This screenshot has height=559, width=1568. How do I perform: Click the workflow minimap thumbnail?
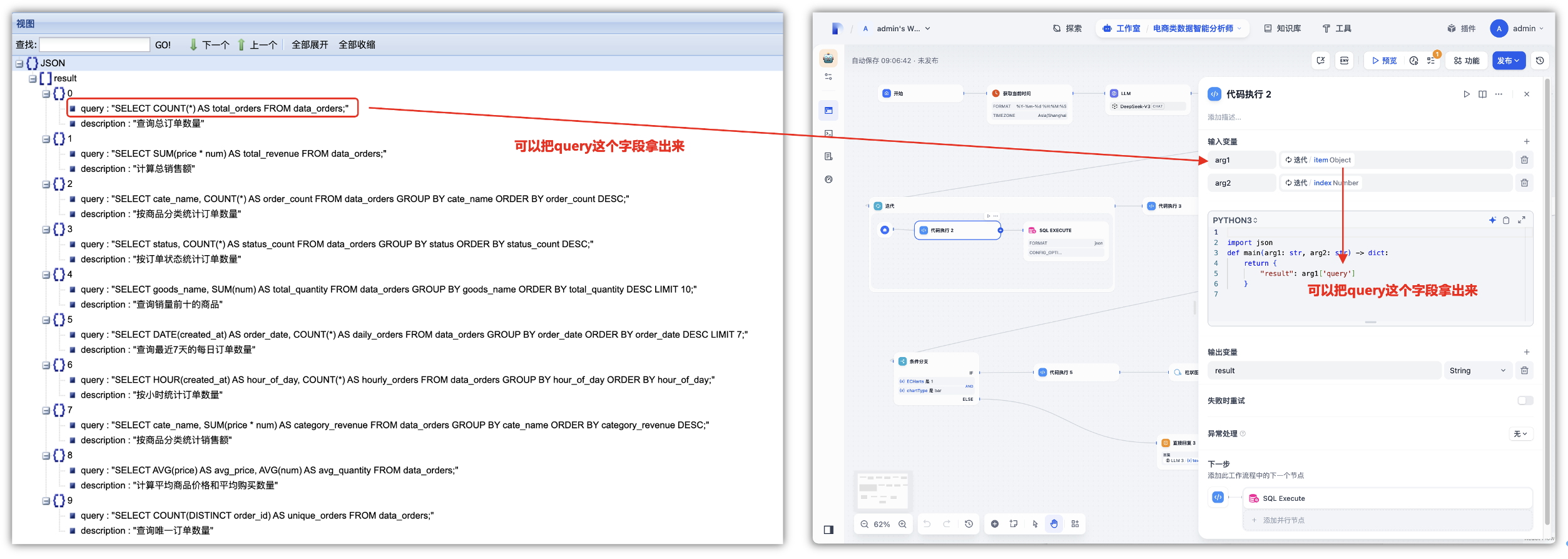coord(883,490)
